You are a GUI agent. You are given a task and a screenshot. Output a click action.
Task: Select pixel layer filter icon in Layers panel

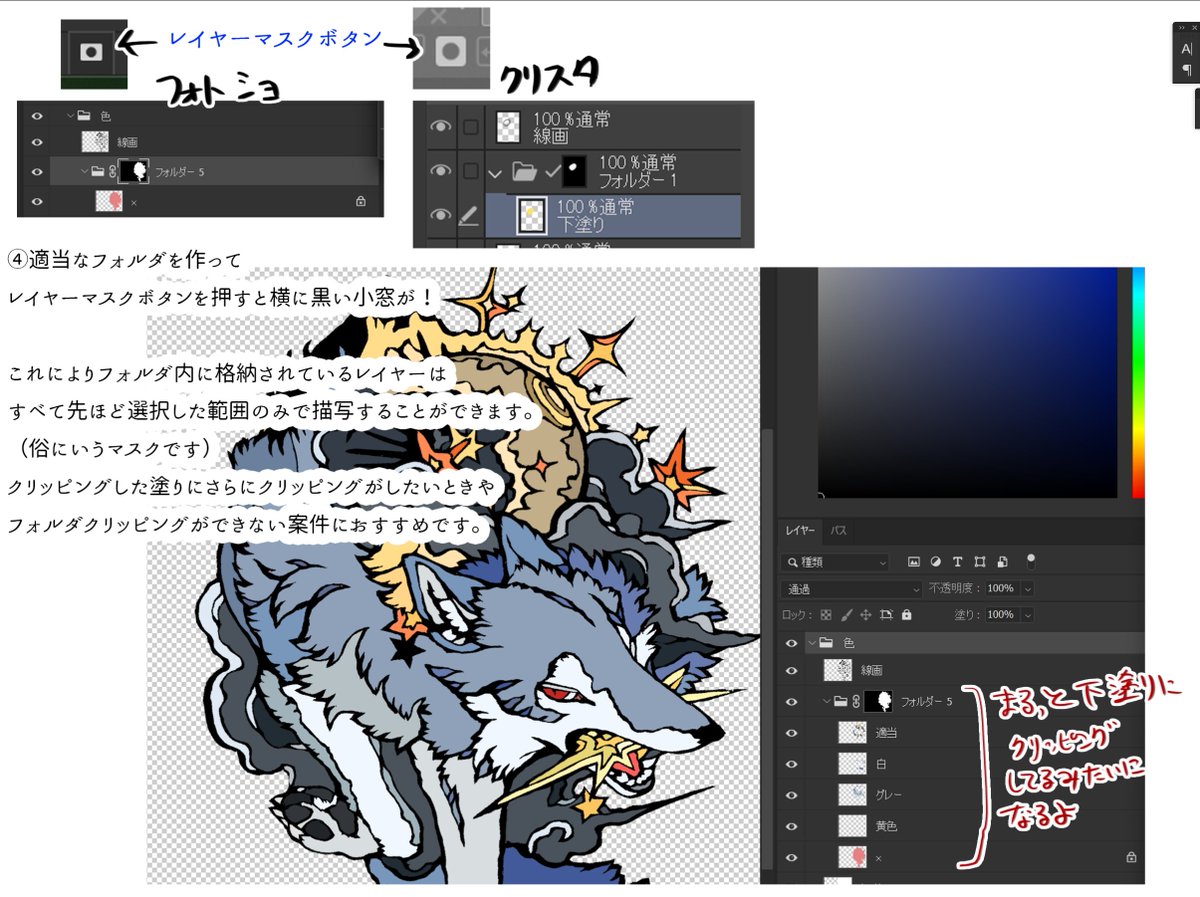click(x=913, y=562)
